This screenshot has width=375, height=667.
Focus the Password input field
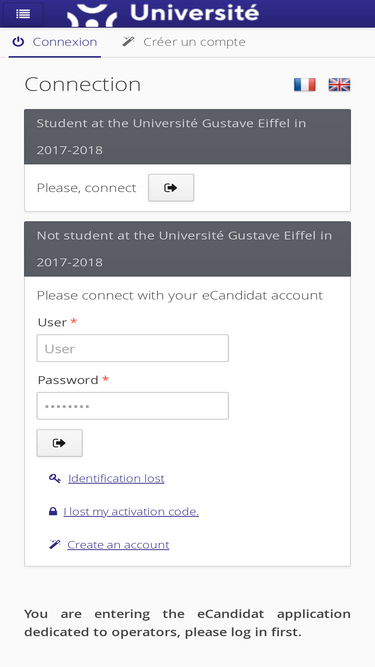point(133,406)
